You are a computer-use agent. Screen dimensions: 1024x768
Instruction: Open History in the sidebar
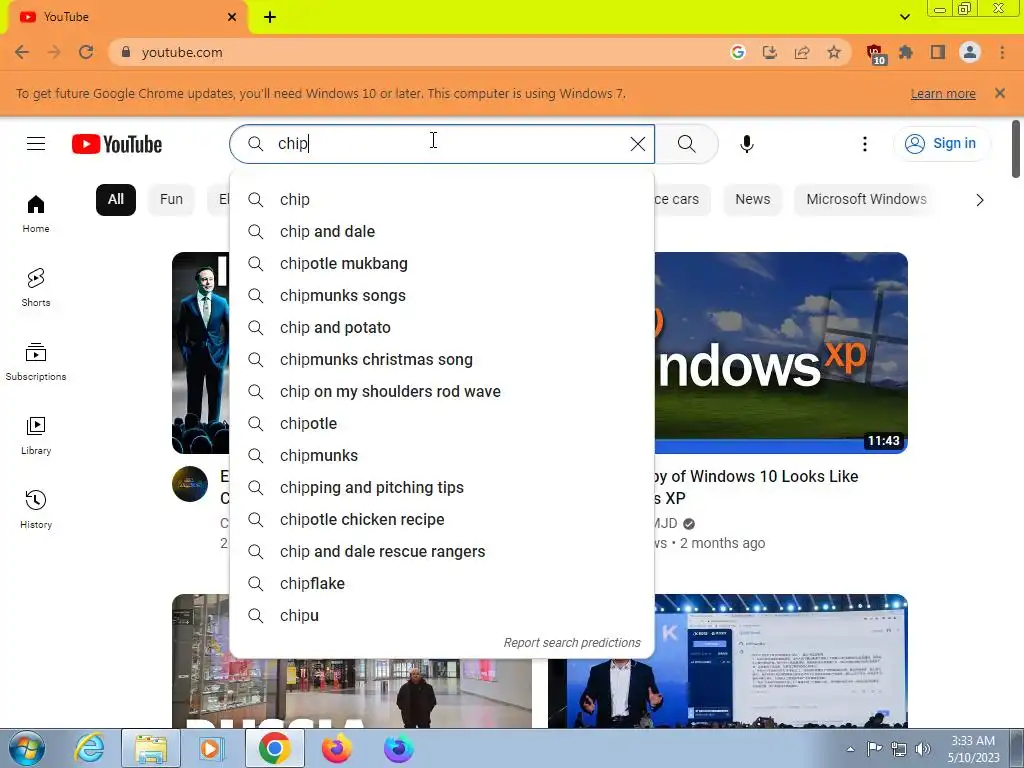(36, 509)
